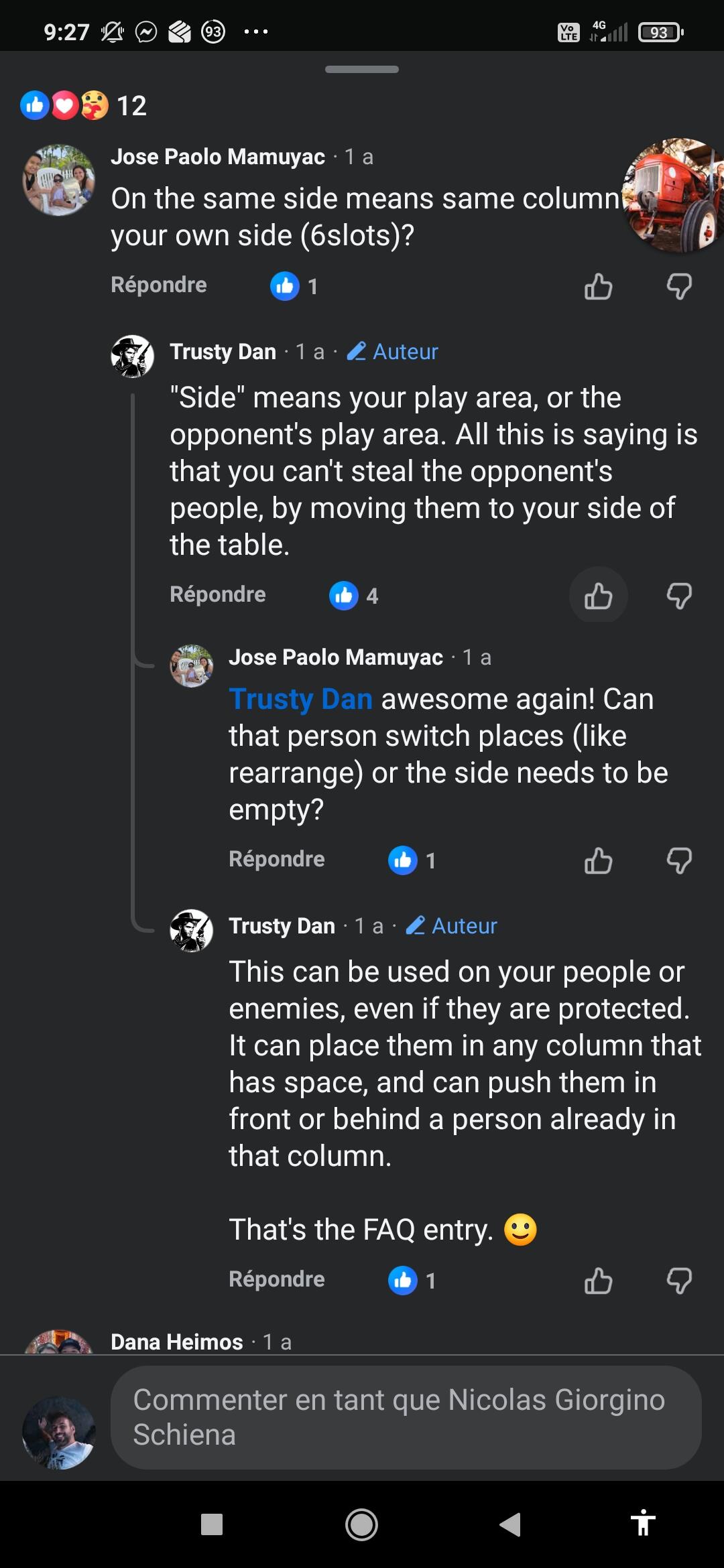Image resolution: width=724 pixels, height=1568 pixels.
Task: Dislike the 'awesome again' reply
Action: 679,861
